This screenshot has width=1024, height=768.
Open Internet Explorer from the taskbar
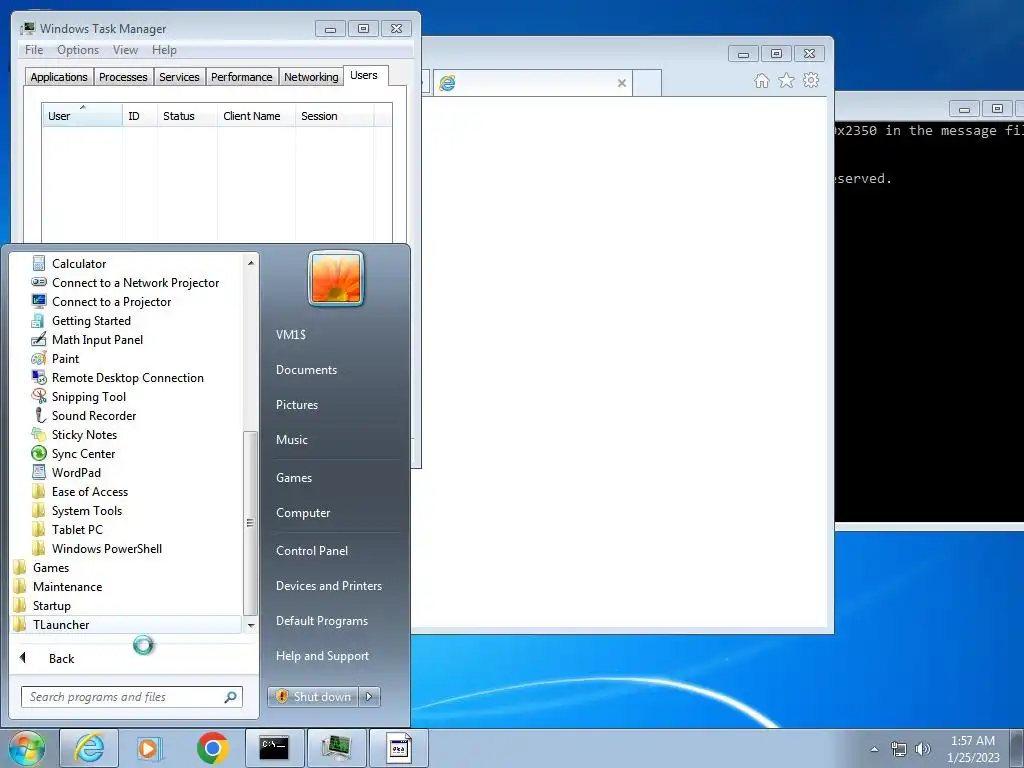pyautogui.click(x=89, y=748)
